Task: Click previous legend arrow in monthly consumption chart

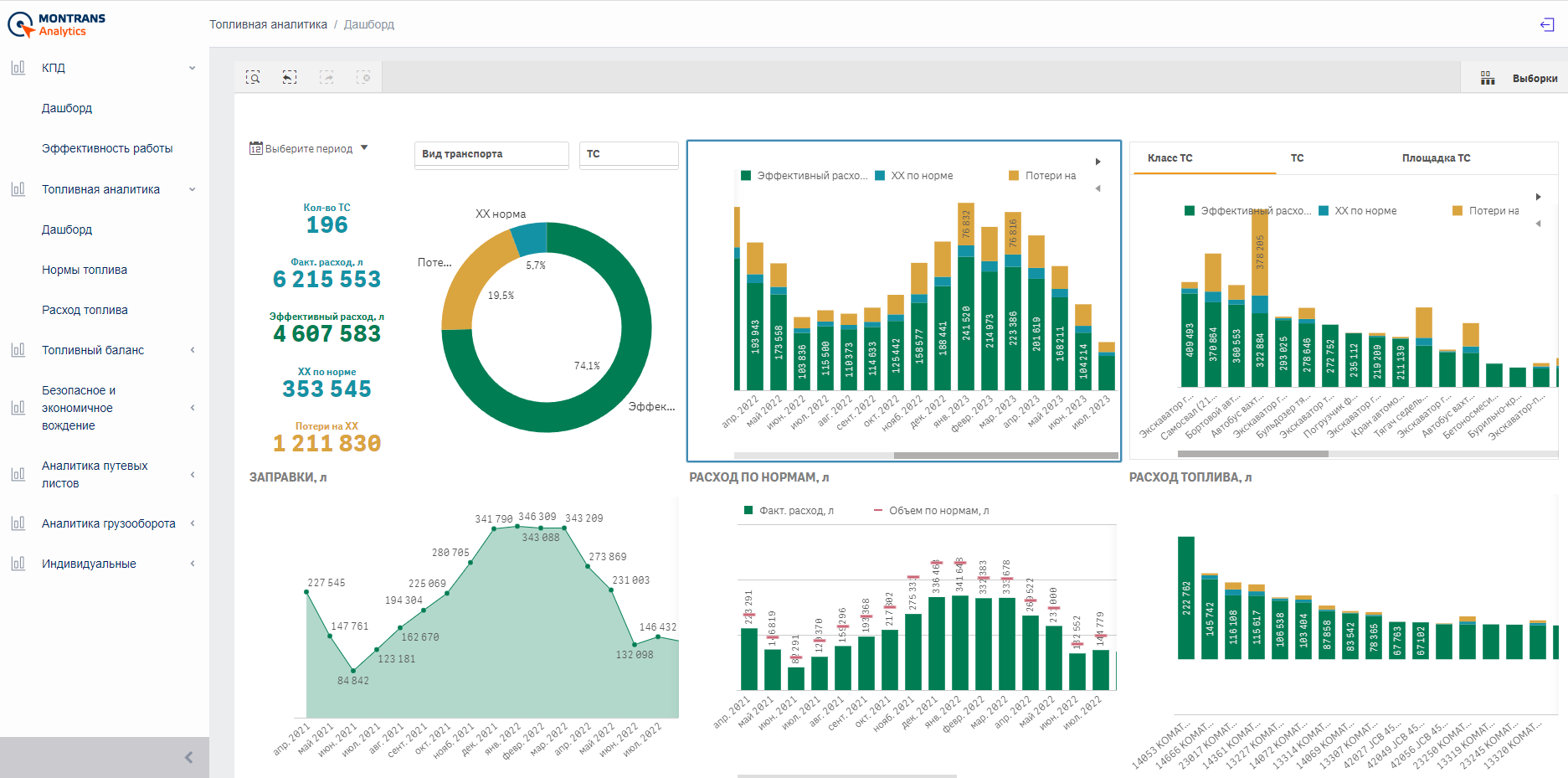Action: 1098,188
